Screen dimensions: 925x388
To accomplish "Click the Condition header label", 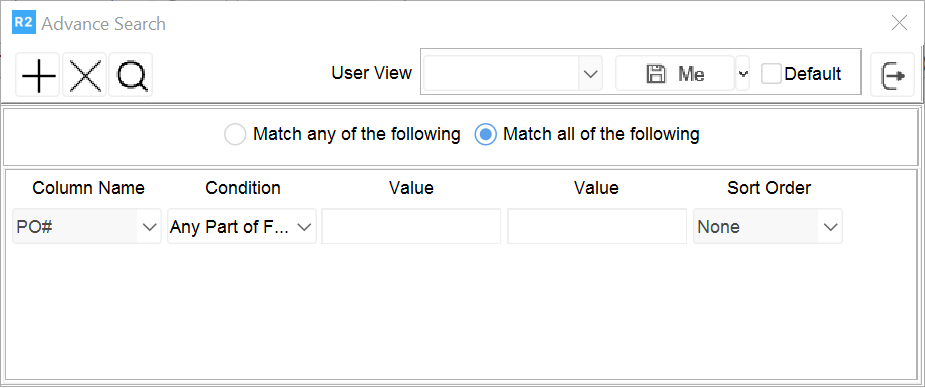I will tap(242, 188).
